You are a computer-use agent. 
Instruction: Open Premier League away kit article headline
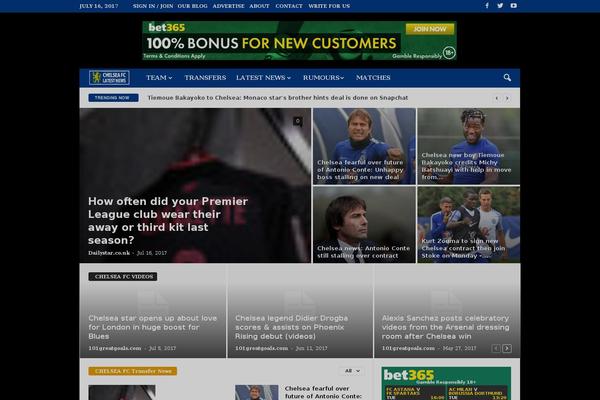click(x=168, y=221)
